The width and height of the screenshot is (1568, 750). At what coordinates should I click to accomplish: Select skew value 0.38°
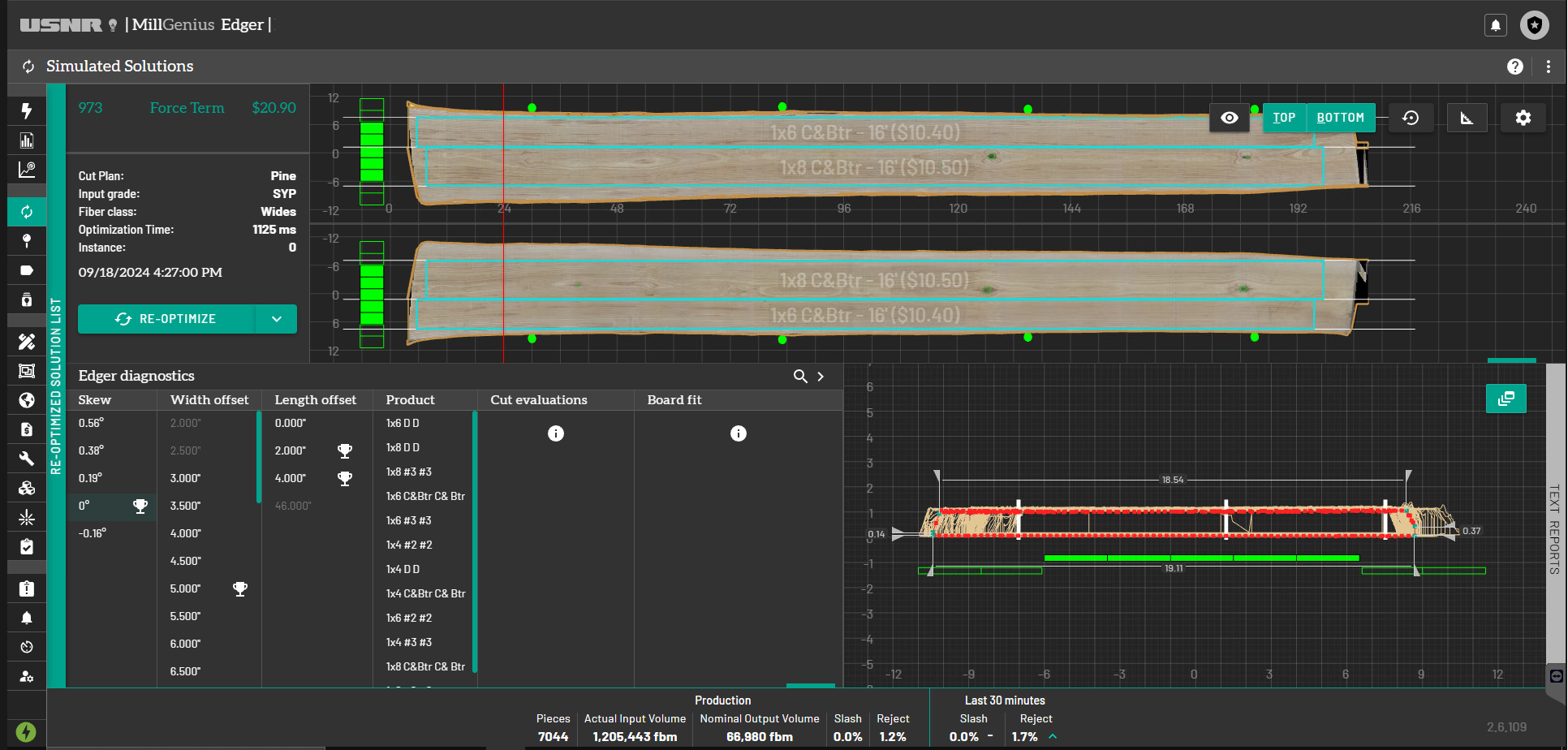[x=91, y=450]
